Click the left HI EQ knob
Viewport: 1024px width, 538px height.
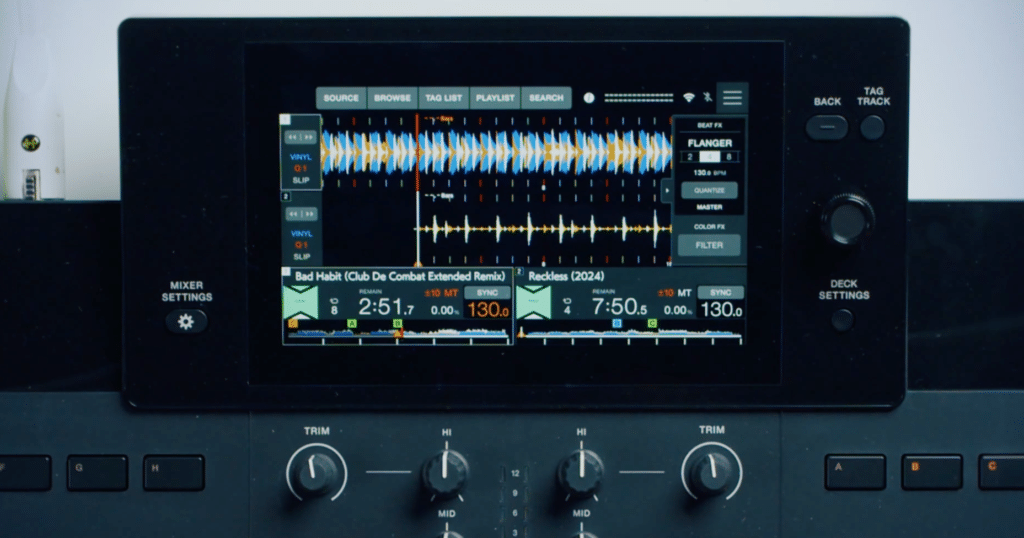click(x=445, y=473)
